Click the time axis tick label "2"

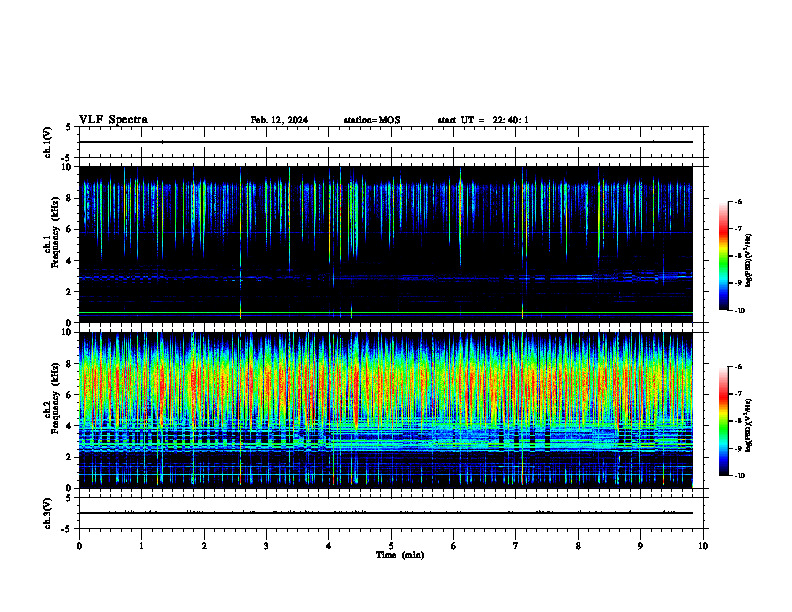[x=204, y=546]
